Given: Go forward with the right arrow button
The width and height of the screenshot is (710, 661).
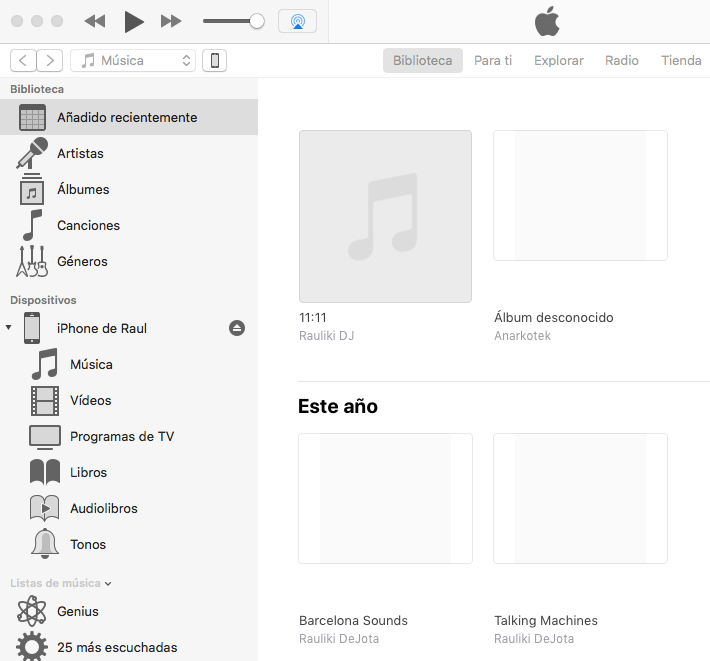Looking at the screenshot, I should click(49, 60).
